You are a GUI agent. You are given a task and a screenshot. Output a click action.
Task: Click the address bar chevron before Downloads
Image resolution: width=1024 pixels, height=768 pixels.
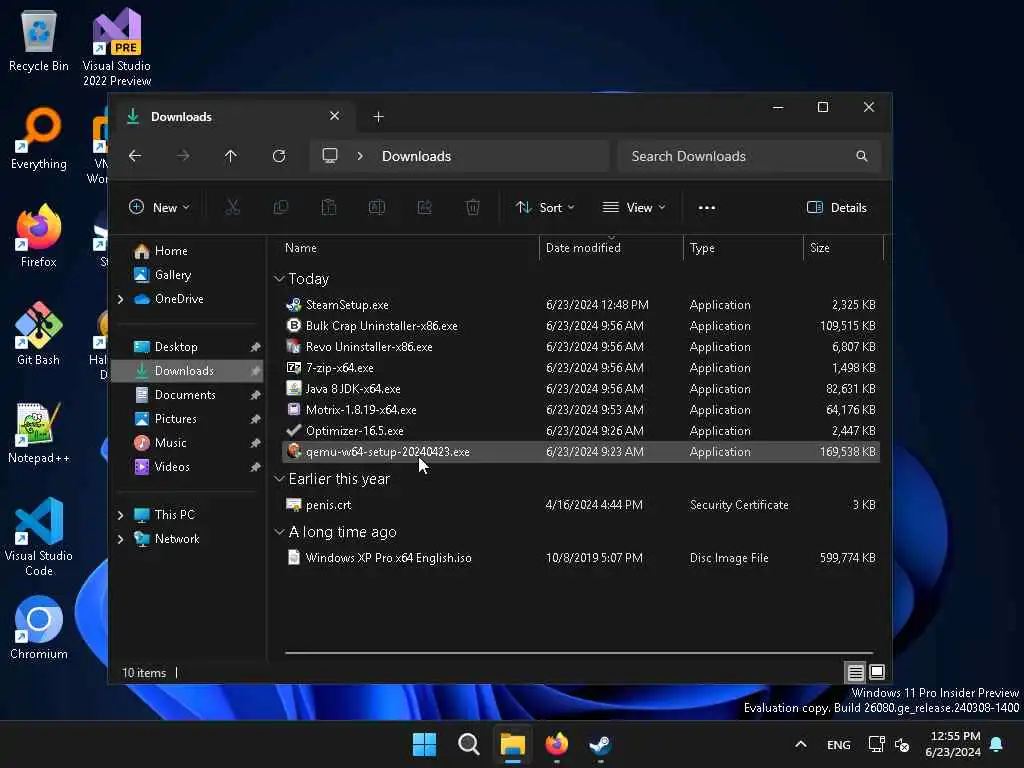pos(360,156)
